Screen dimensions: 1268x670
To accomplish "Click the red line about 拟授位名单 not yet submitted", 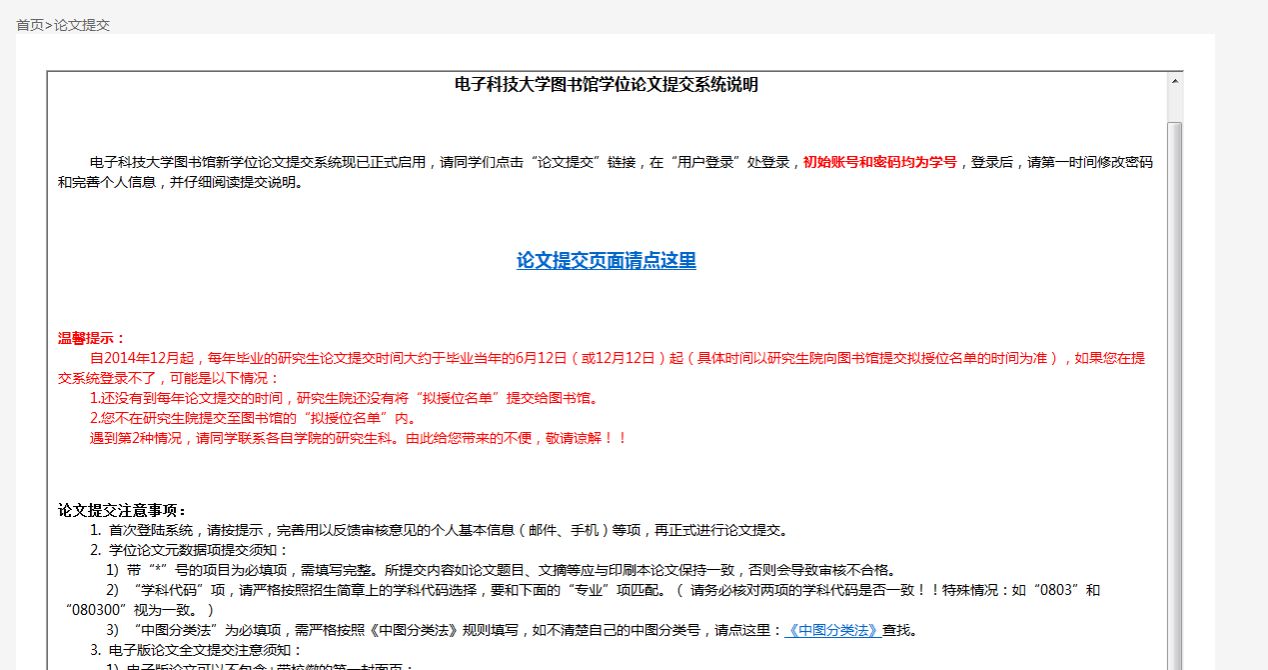I will tap(343, 398).
